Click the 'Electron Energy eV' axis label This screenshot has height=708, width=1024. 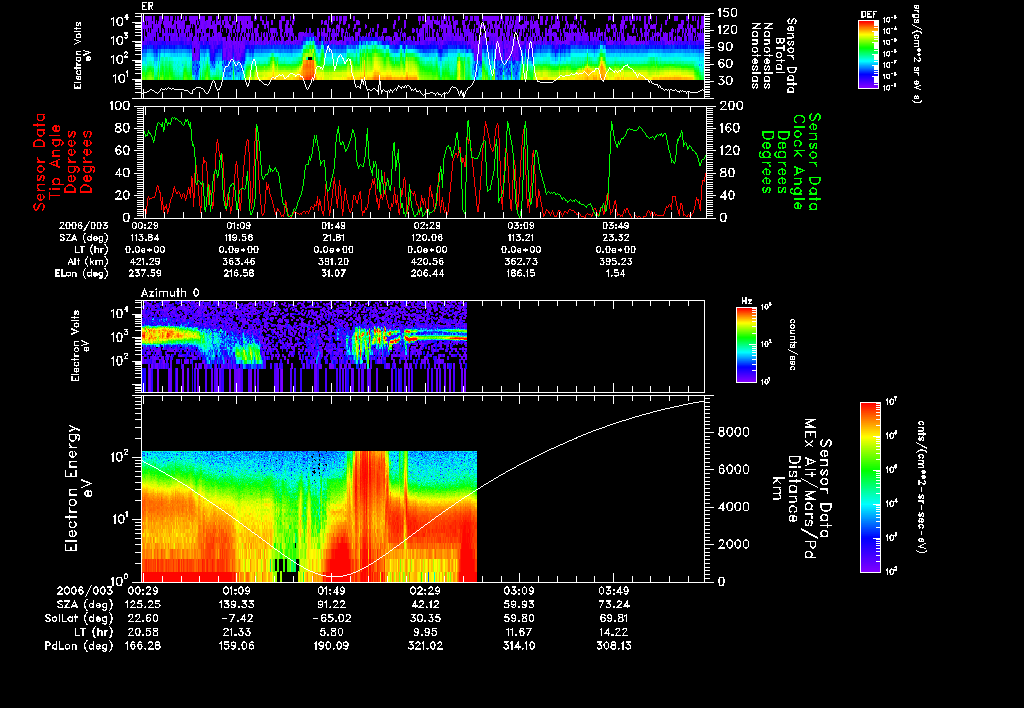(78, 489)
